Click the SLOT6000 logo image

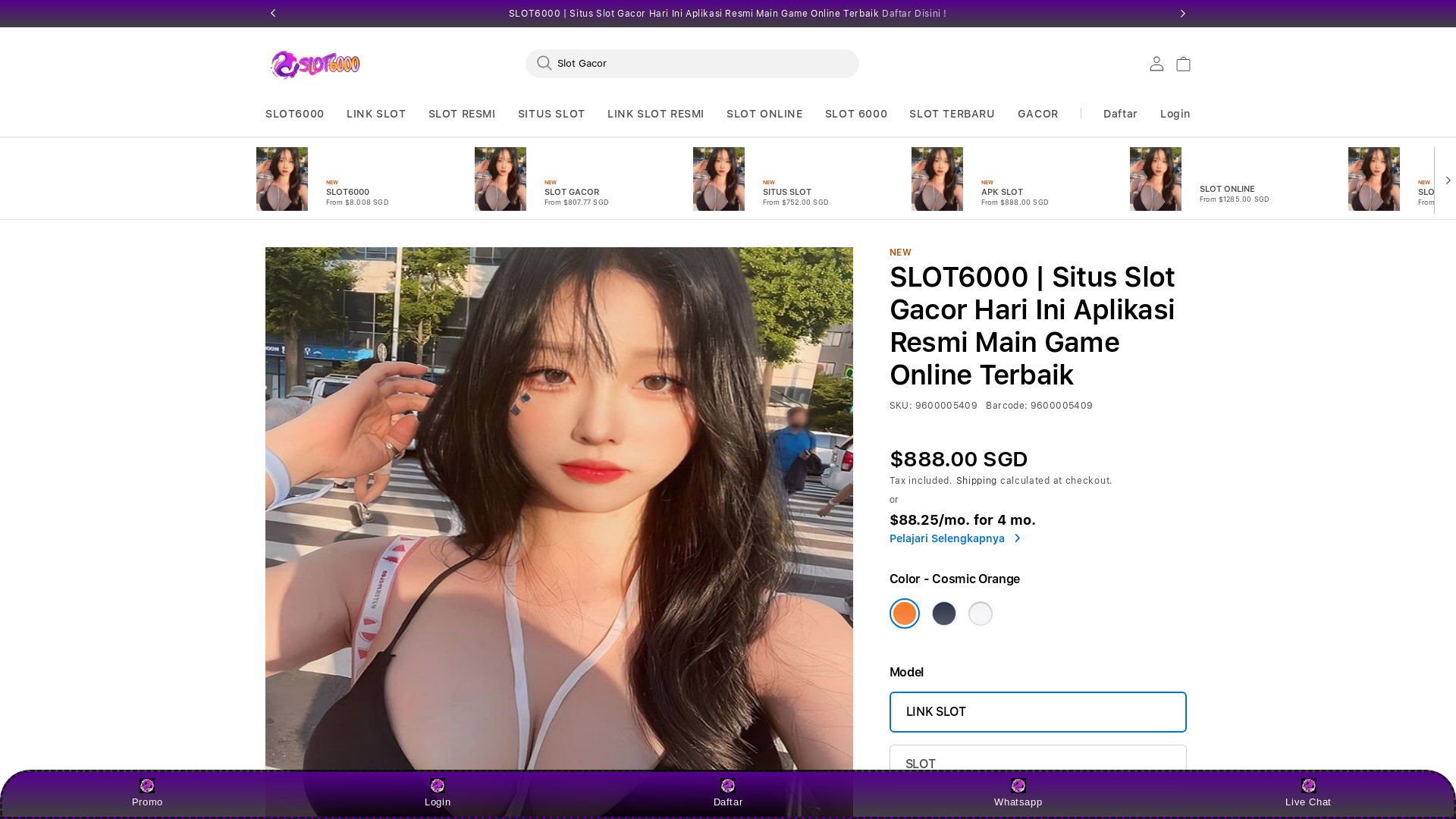[x=315, y=64]
